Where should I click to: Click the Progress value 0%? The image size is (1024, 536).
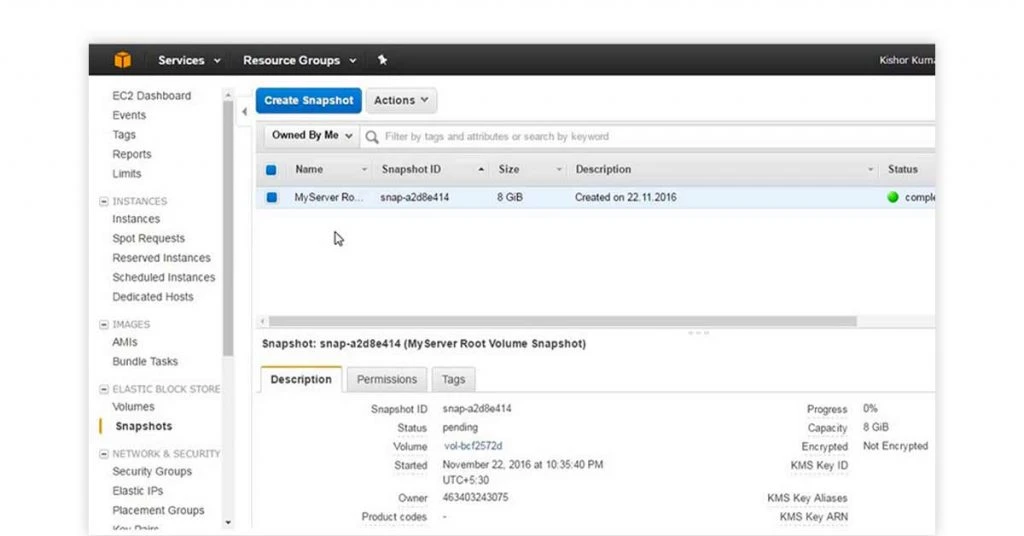point(870,409)
